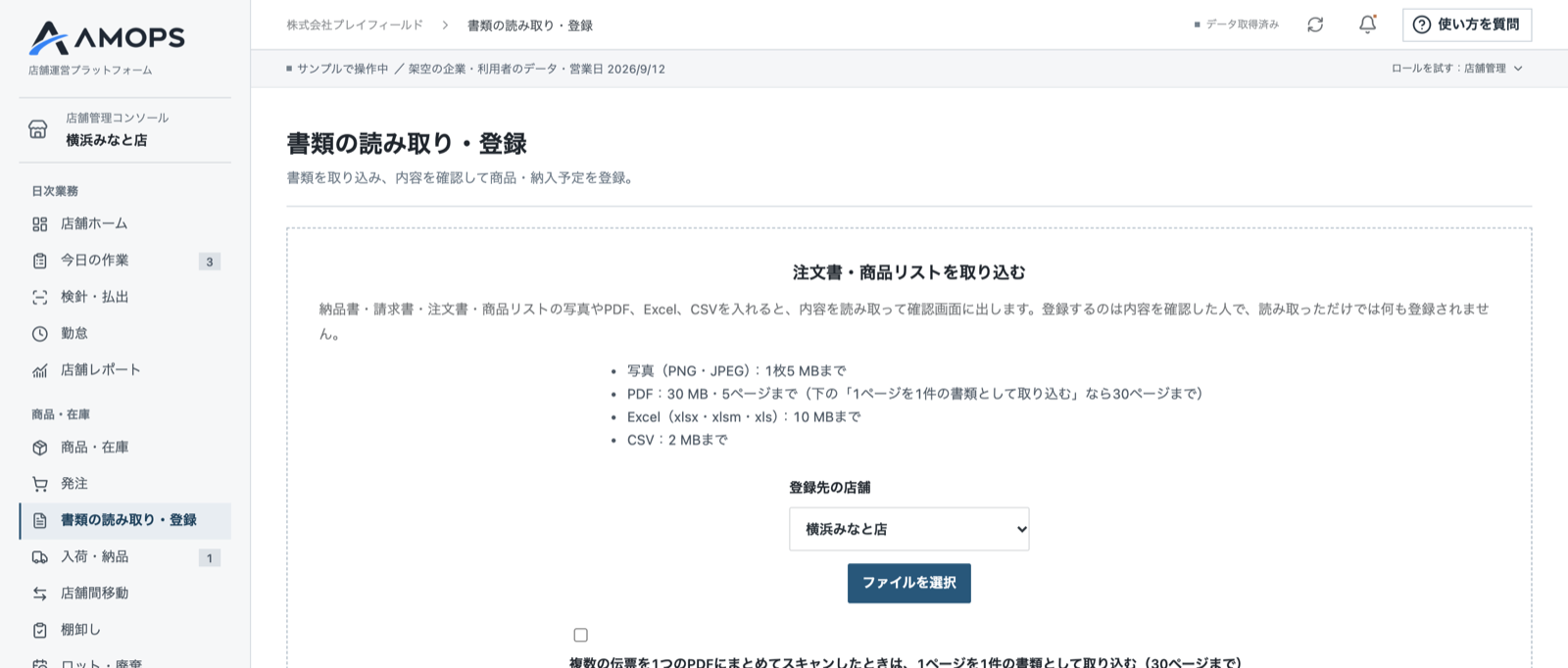Click the 棚卸し clipboard-check icon
The height and width of the screenshot is (668, 1568).
coord(40,630)
